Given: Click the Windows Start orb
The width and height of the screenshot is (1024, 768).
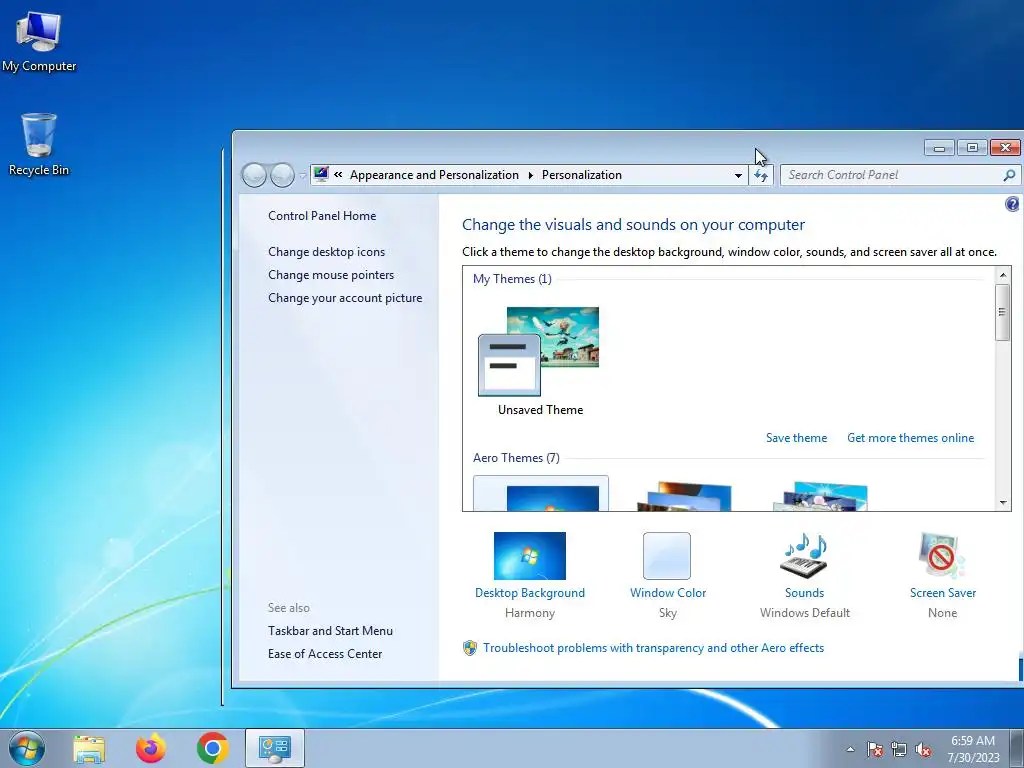Looking at the screenshot, I should (x=27, y=748).
